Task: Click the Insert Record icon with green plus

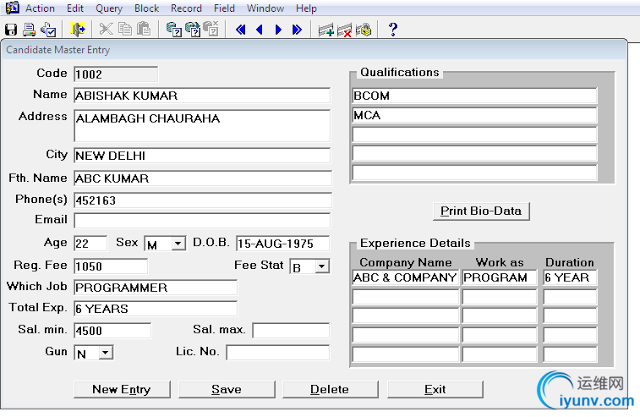Action: 326,29
